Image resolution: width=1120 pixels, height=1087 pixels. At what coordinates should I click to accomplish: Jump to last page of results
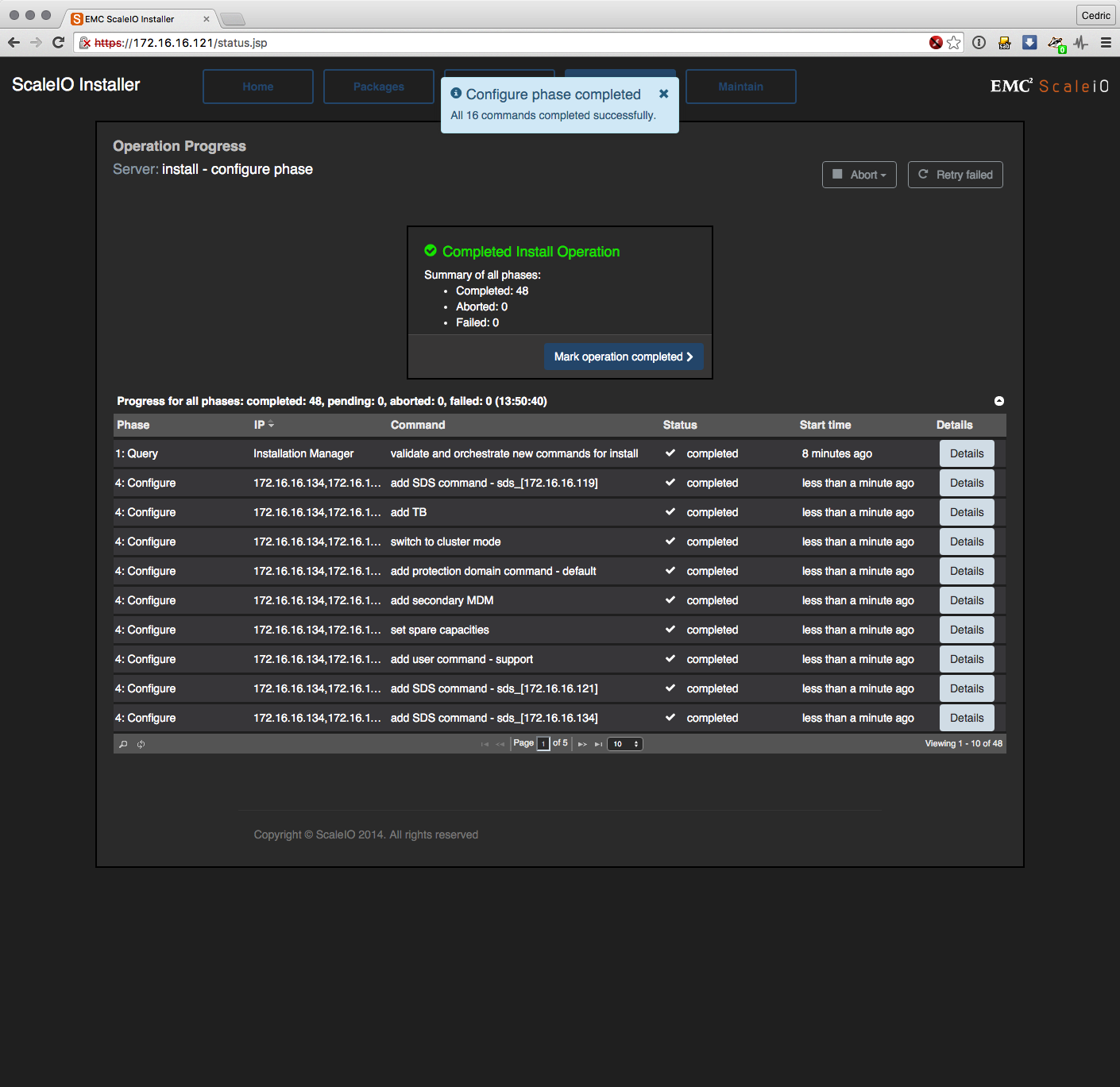(598, 744)
